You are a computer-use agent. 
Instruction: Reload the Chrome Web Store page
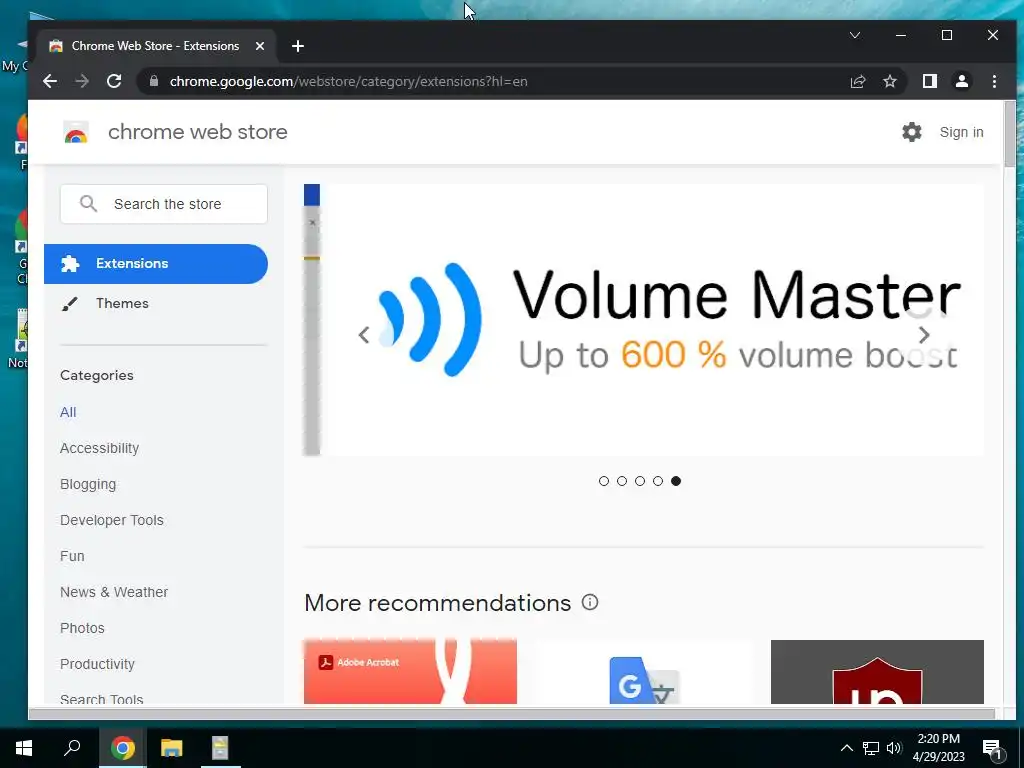point(114,81)
